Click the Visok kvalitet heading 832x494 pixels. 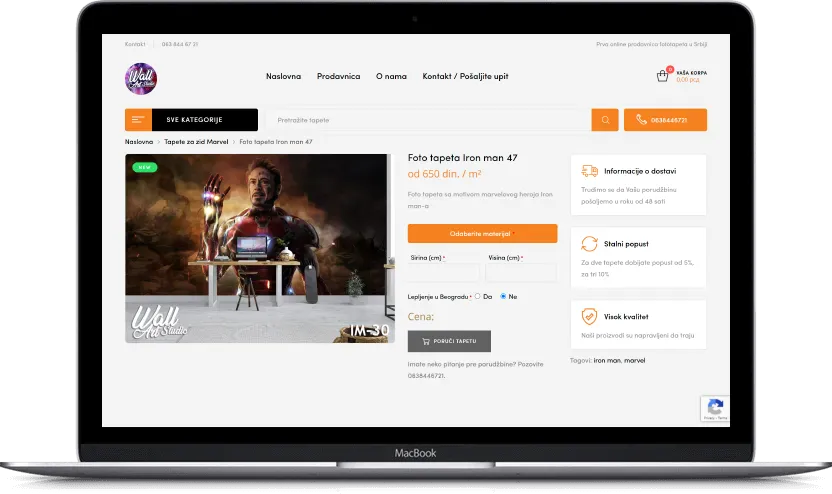click(626, 317)
